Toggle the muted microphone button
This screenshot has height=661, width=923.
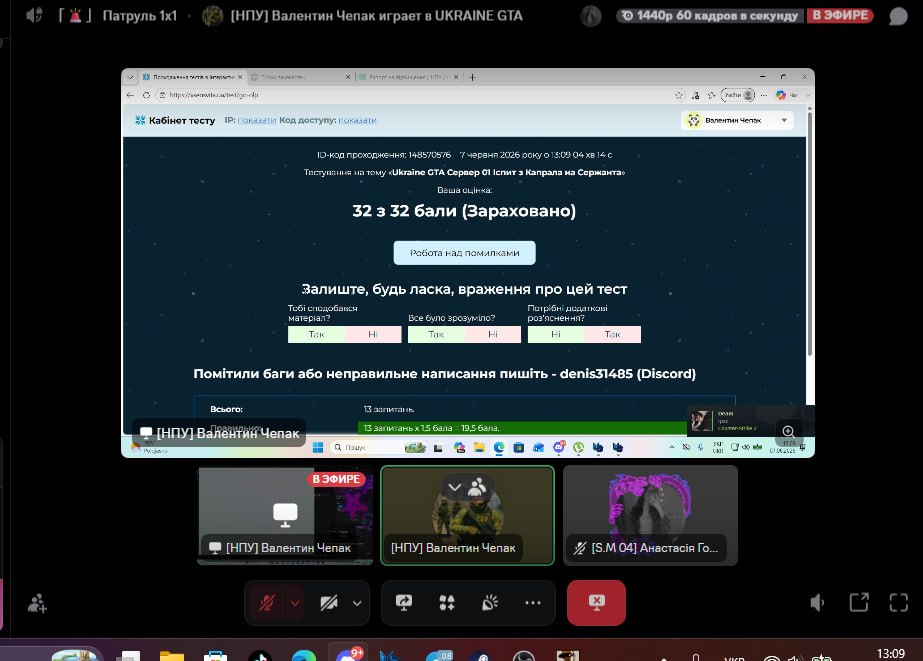pyautogui.click(x=267, y=603)
